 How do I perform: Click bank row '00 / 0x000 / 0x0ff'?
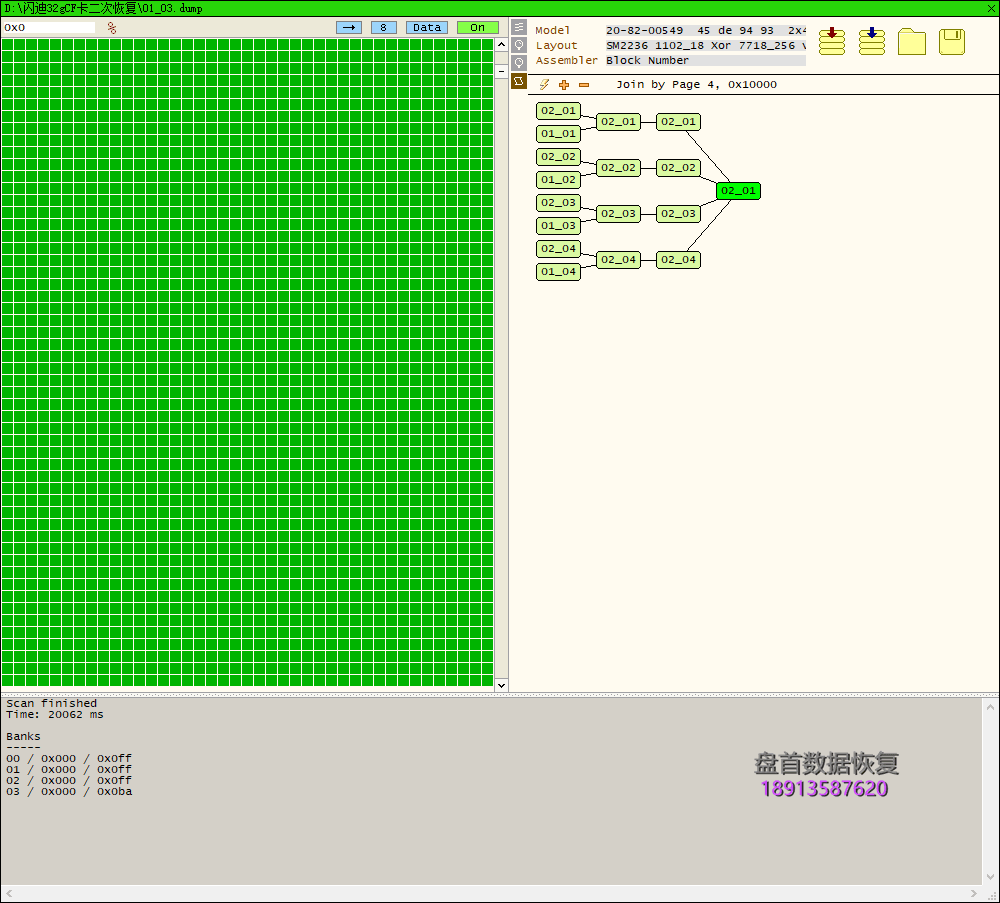(69, 758)
